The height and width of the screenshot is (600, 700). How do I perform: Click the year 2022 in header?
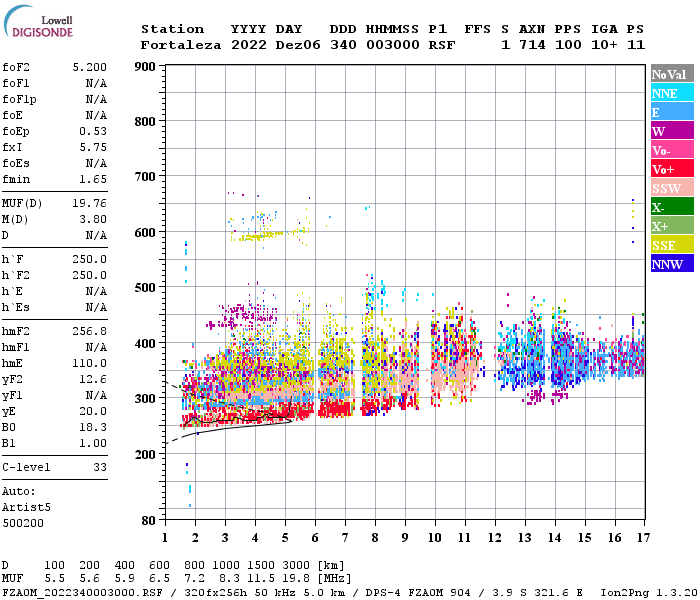[249, 45]
